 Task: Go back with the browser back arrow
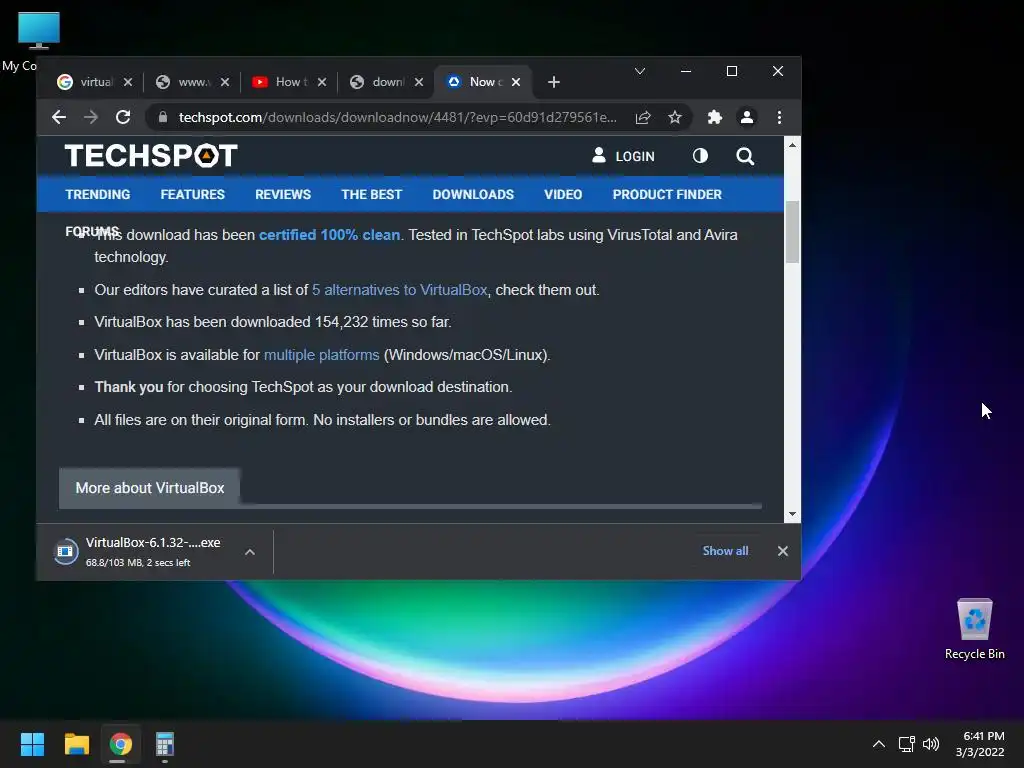[59, 118]
